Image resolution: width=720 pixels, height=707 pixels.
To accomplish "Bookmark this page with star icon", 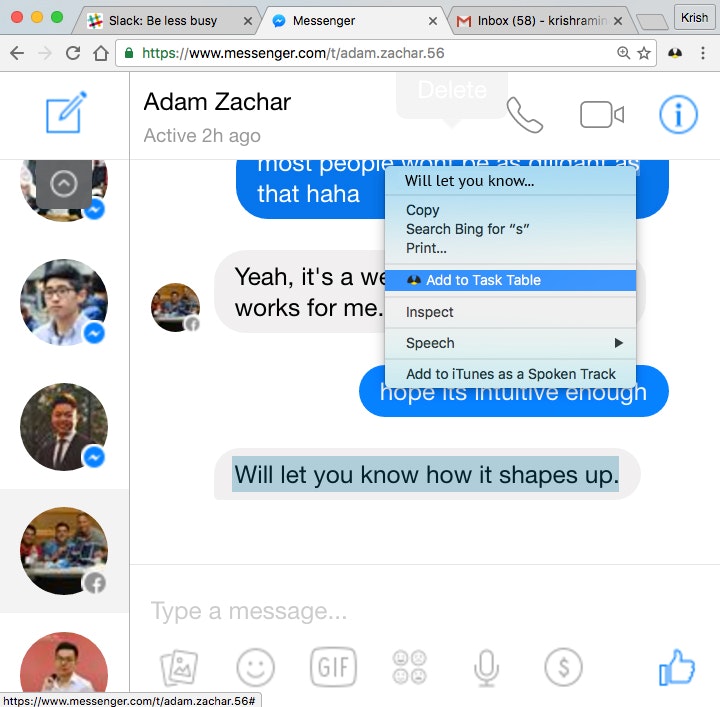I will [644, 53].
